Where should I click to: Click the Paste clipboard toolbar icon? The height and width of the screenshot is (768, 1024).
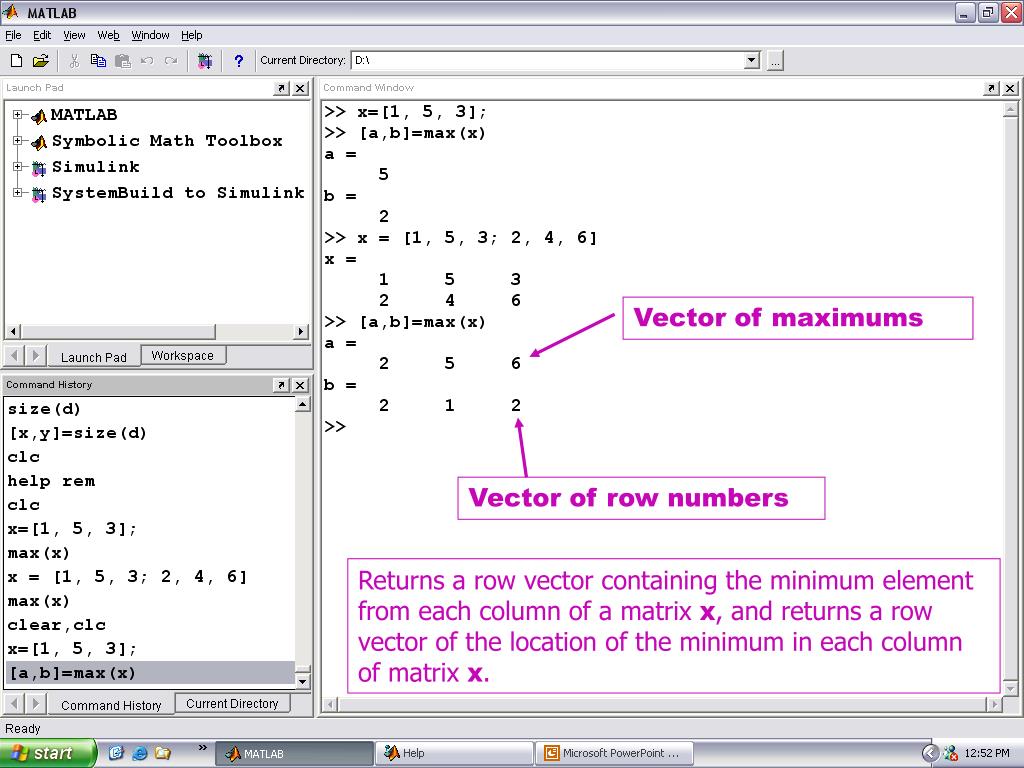coord(123,61)
